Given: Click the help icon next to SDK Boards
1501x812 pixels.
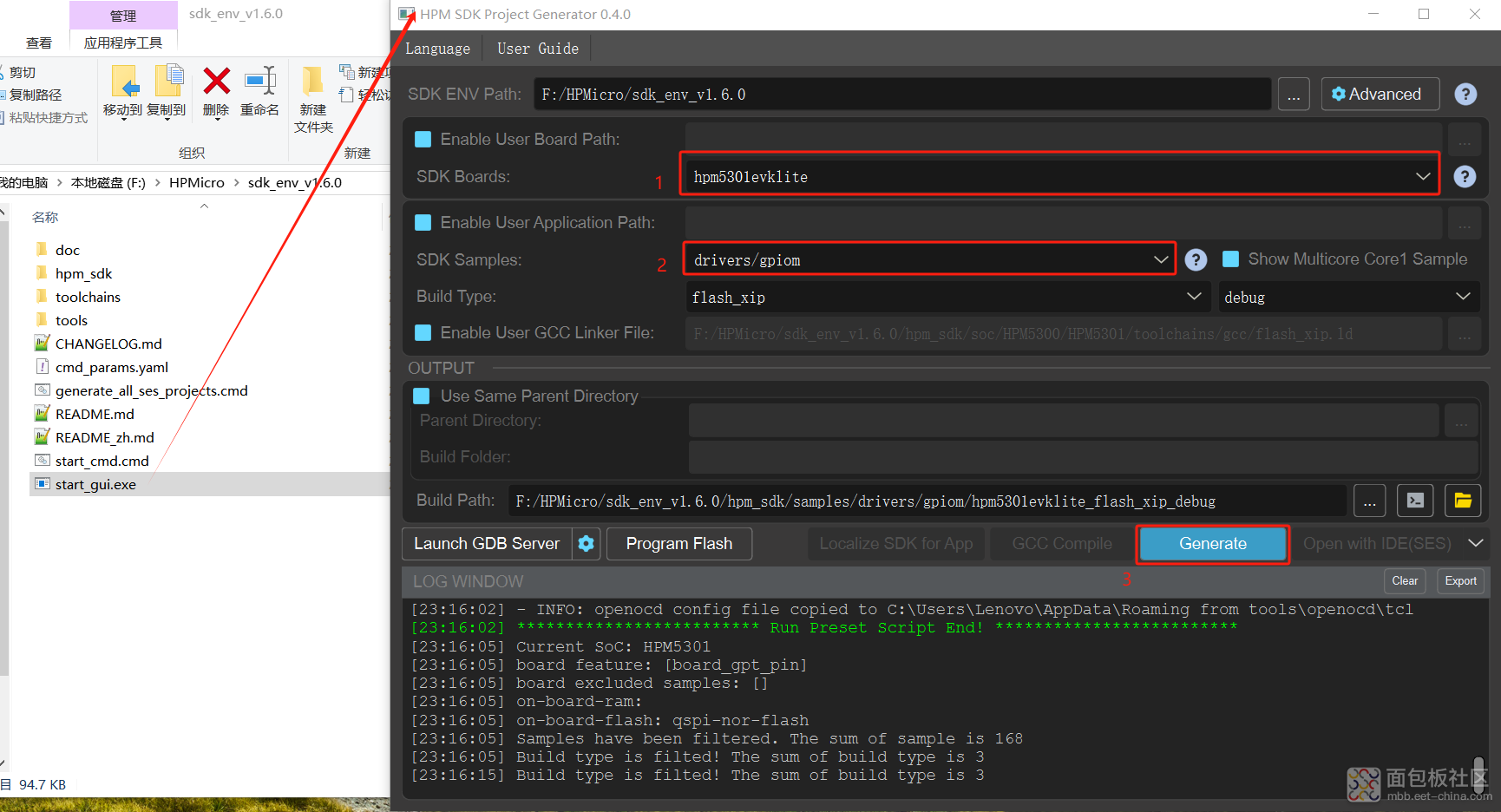Looking at the screenshot, I should tap(1465, 176).
